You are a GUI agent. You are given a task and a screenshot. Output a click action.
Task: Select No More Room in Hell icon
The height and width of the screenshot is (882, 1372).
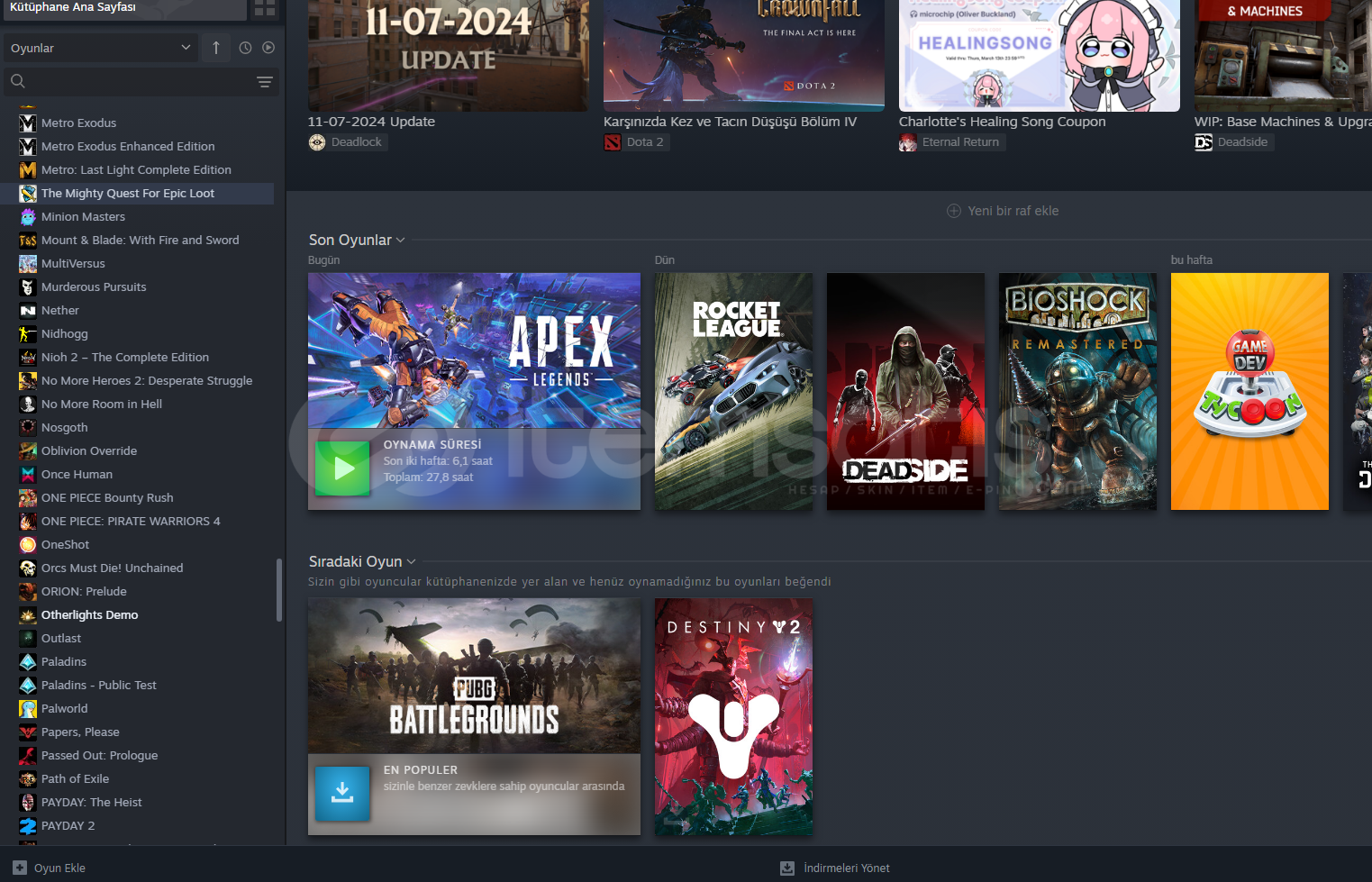(x=28, y=404)
